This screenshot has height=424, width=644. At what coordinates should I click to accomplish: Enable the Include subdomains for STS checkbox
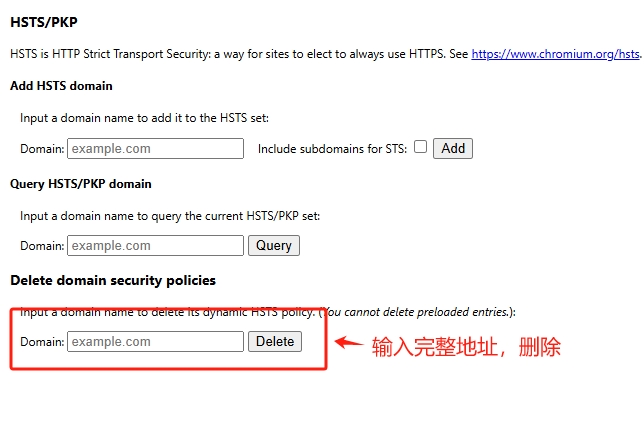421,147
